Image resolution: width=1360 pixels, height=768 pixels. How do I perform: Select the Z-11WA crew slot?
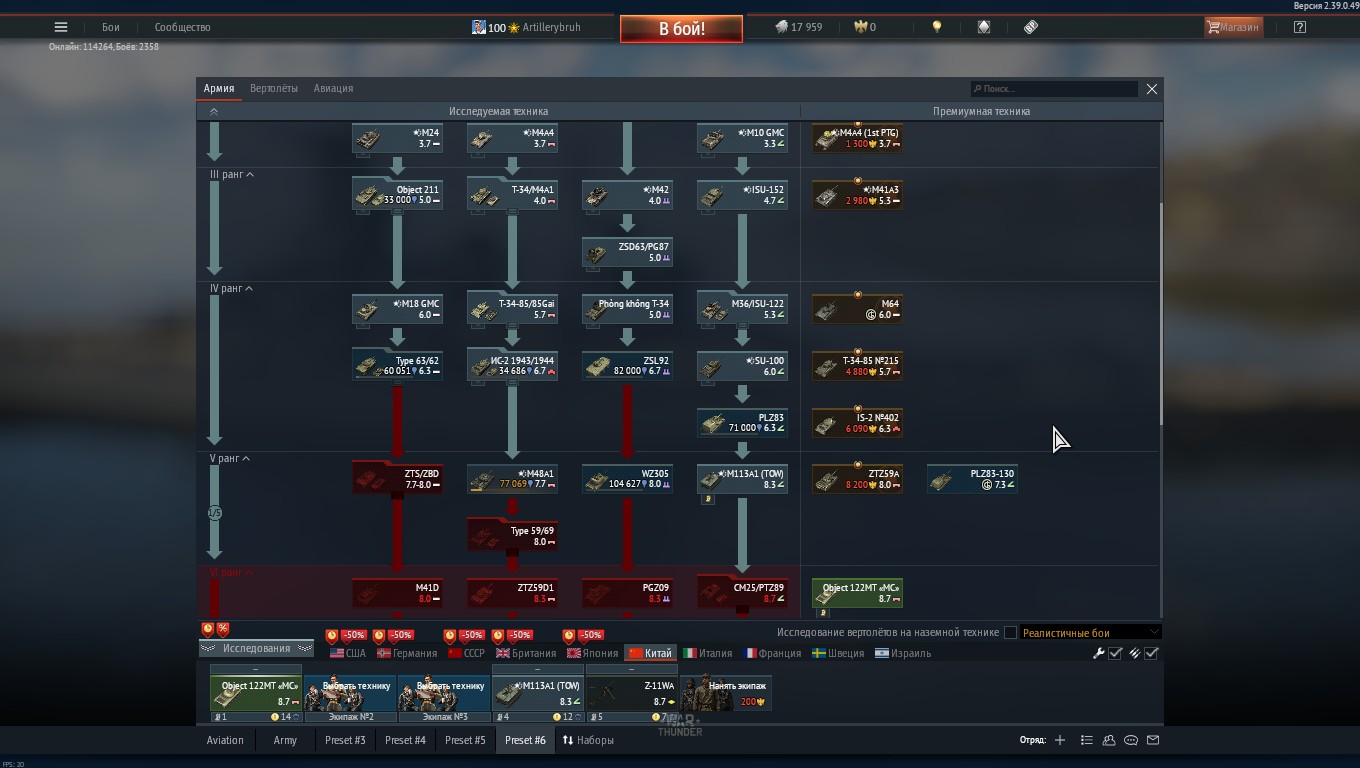point(632,693)
